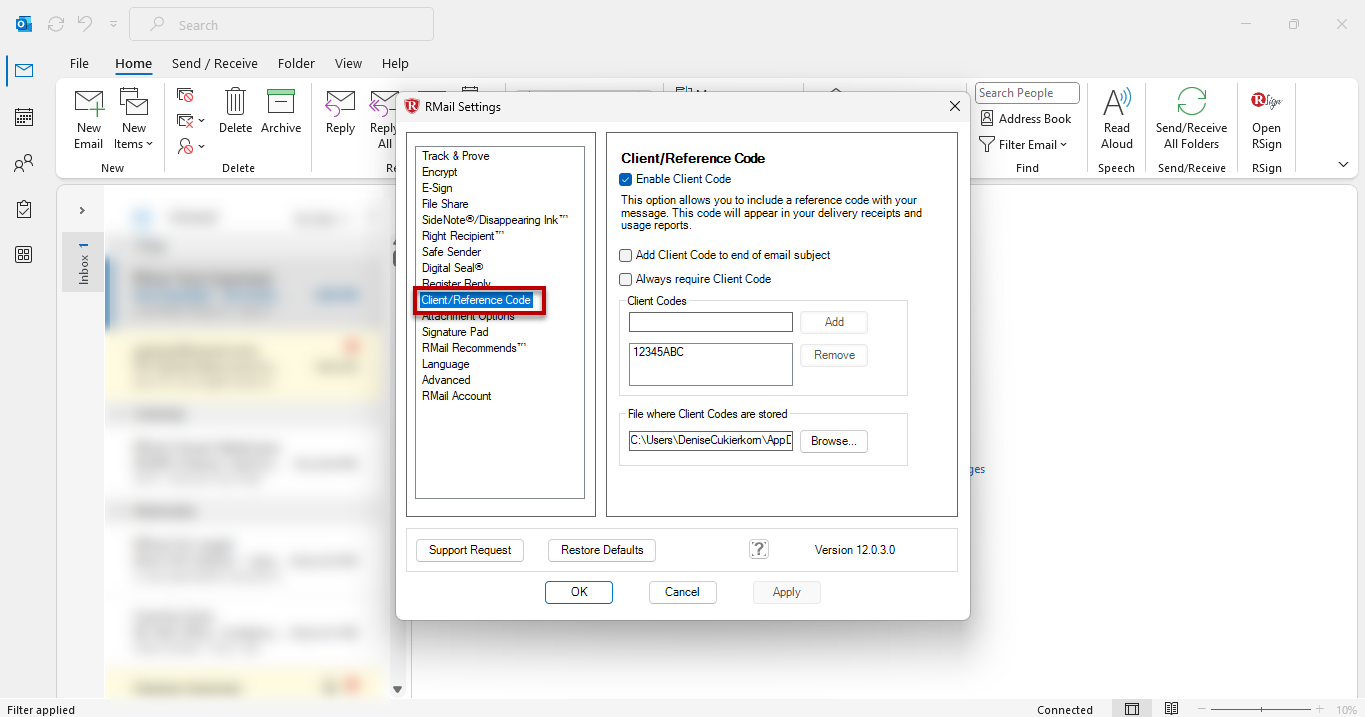1365x717 pixels.
Task: Open the Folder ribbon tab
Action: (296, 63)
